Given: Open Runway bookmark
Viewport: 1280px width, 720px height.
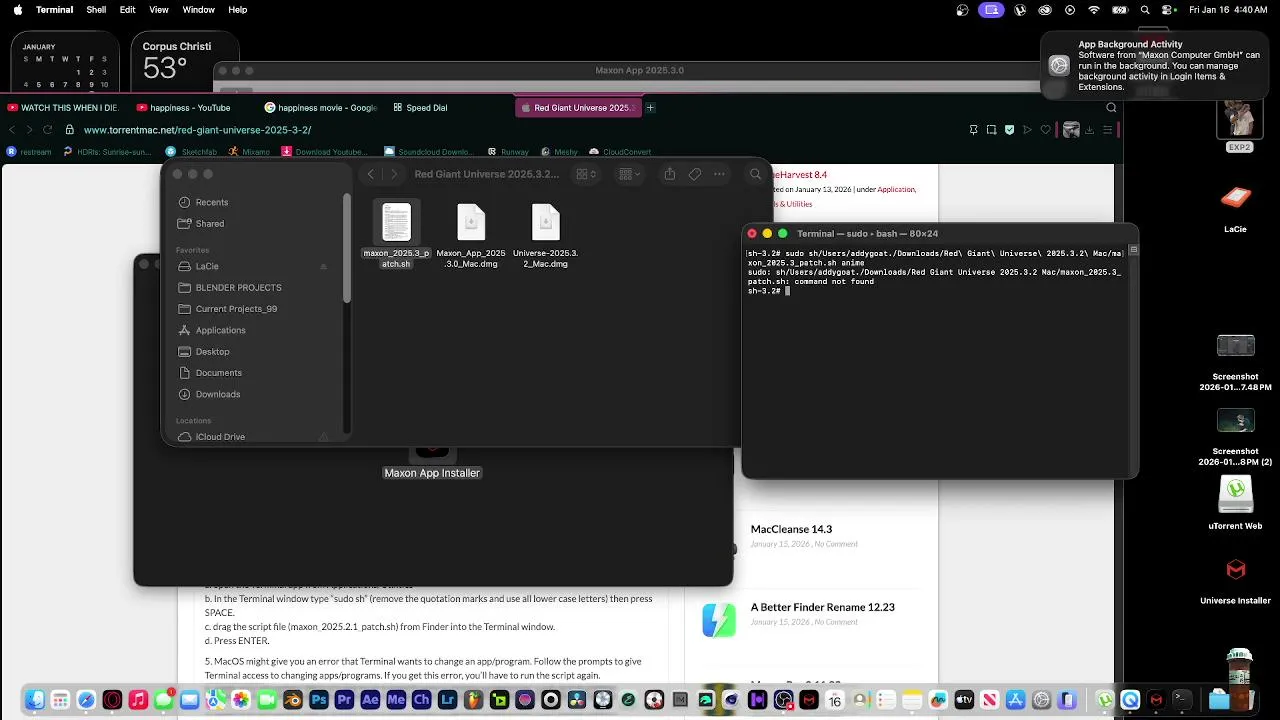Looking at the screenshot, I should point(508,152).
